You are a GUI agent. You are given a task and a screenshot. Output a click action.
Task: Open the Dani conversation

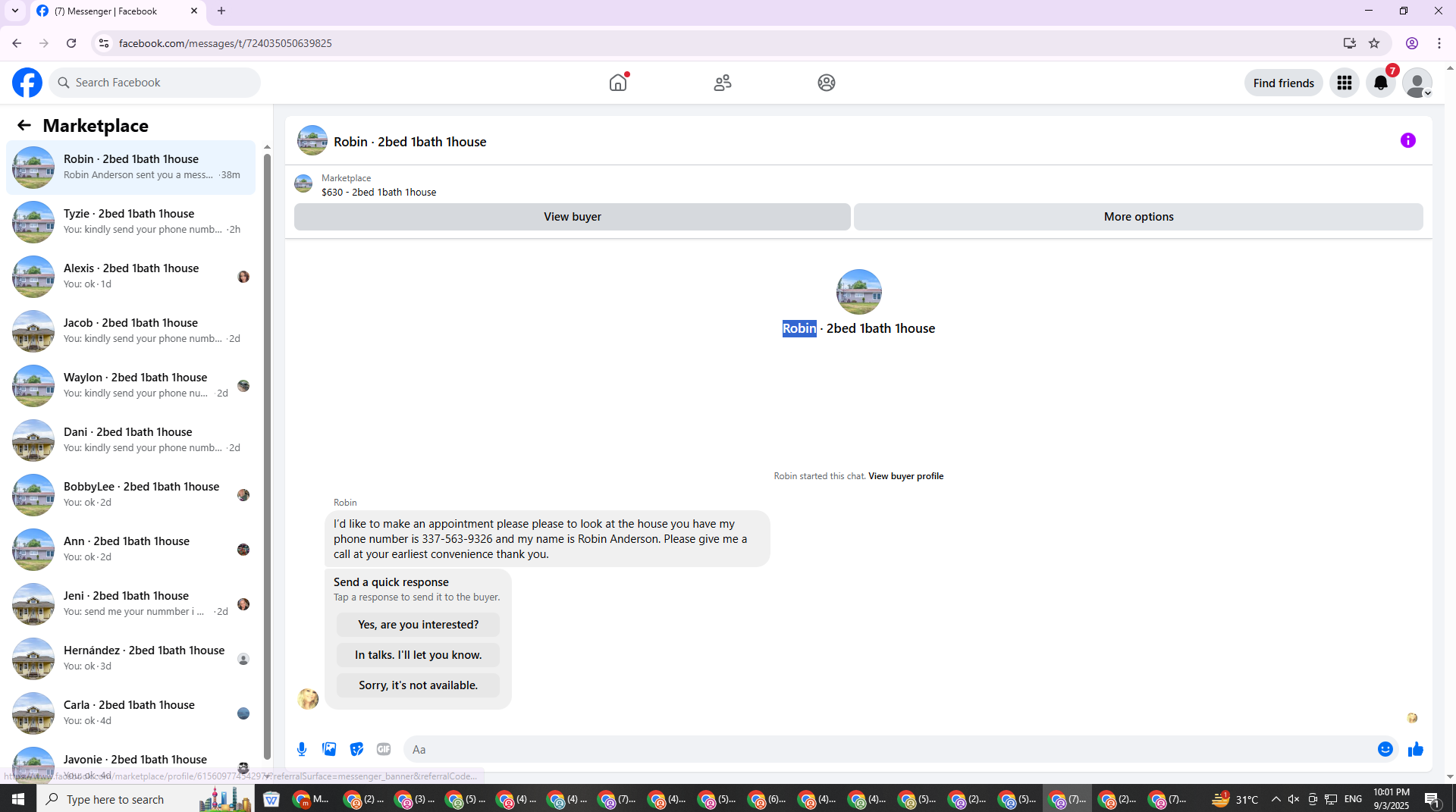click(130, 440)
